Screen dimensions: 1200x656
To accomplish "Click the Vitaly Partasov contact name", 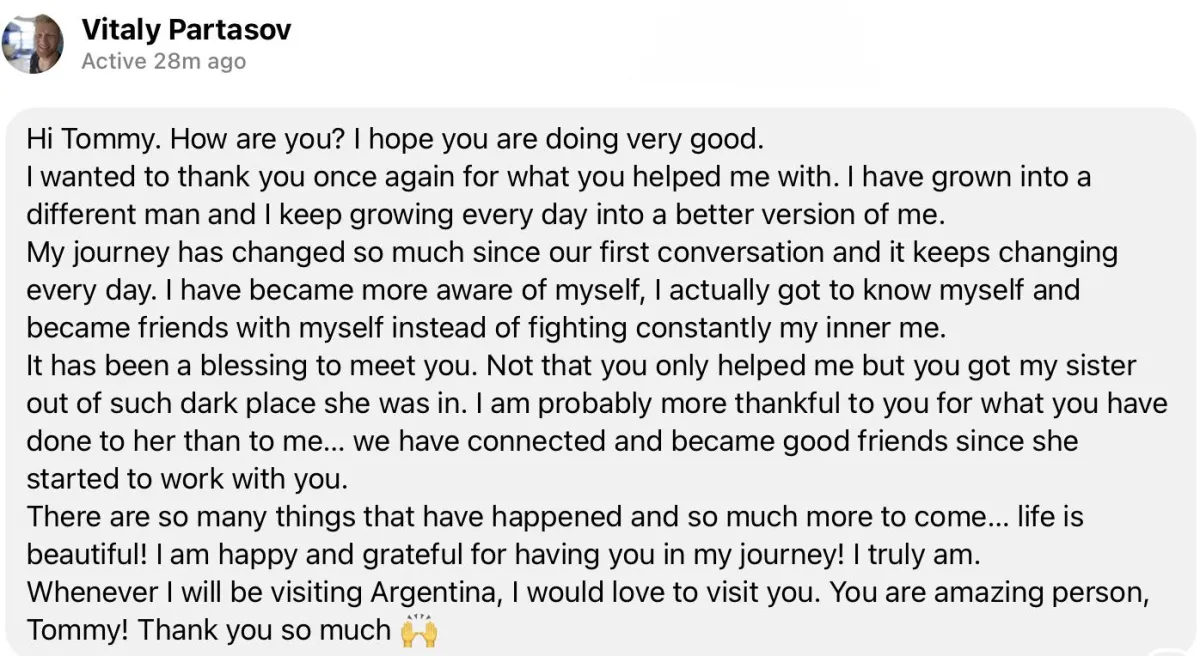I will pos(186,29).
